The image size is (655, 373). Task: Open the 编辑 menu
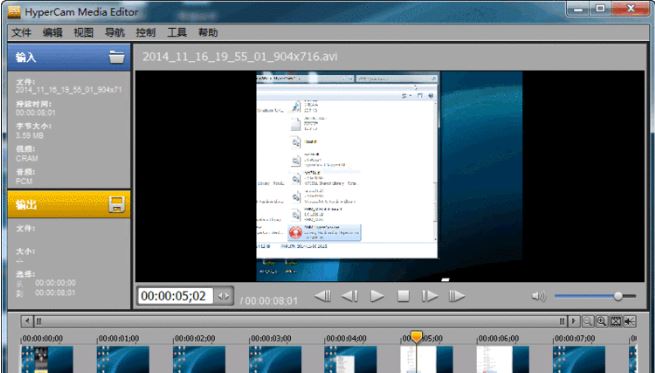tap(53, 33)
